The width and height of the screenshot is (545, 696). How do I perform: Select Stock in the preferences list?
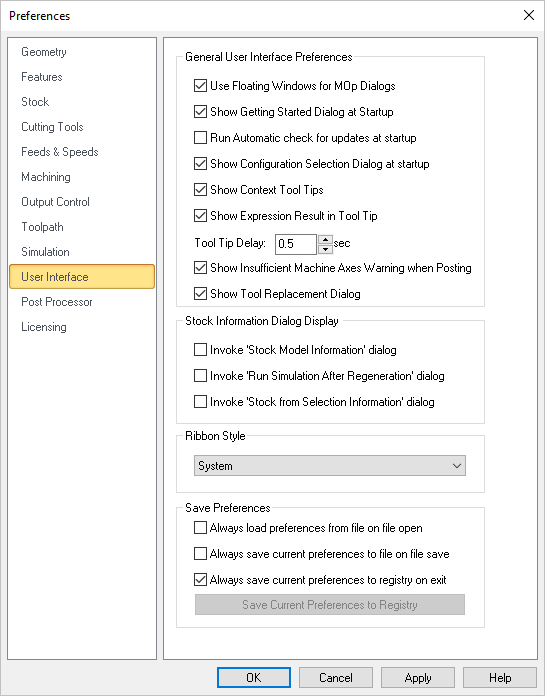[x=35, y=102]
